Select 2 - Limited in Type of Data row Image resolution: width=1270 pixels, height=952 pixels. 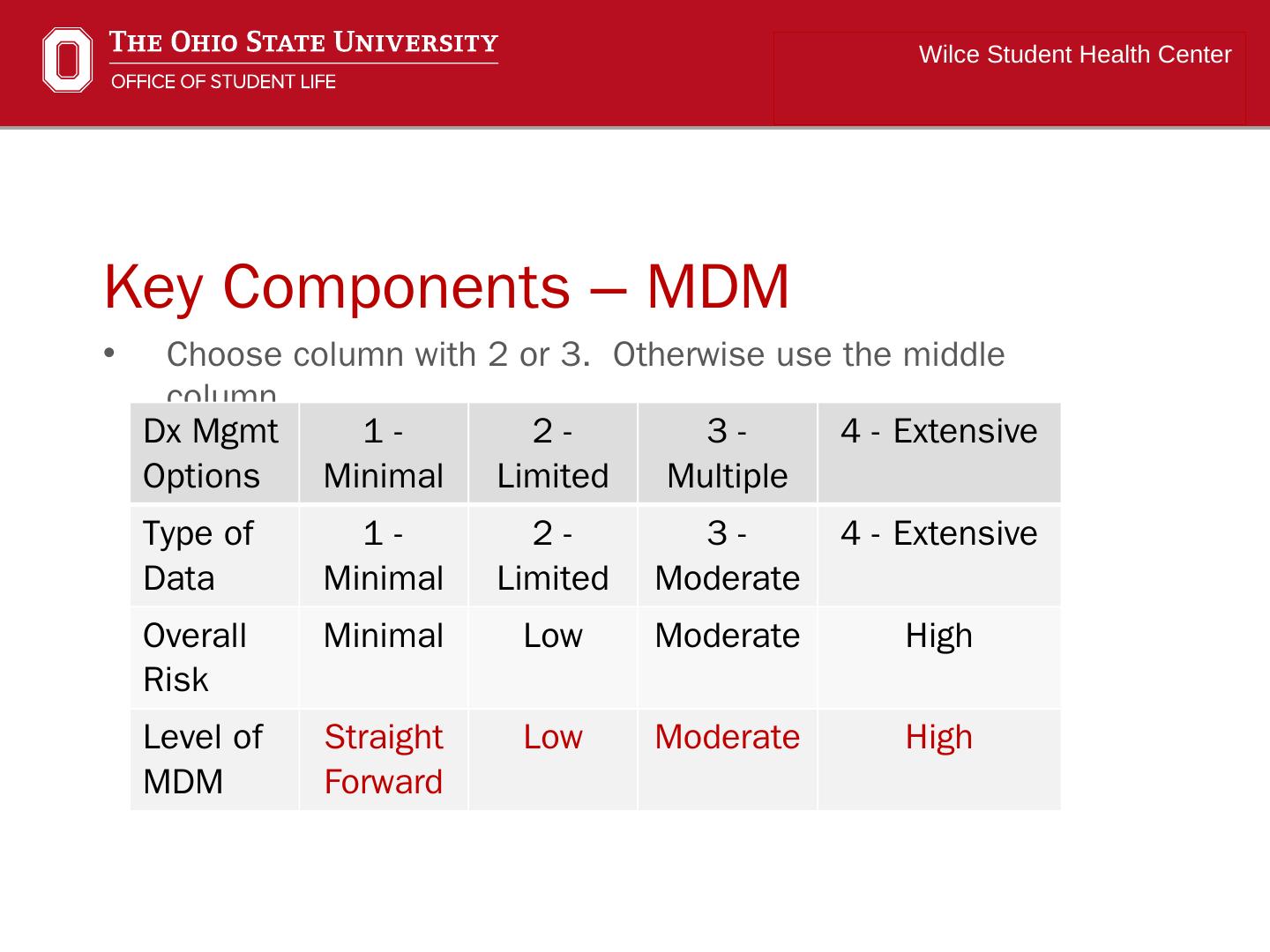pos(553,555)
